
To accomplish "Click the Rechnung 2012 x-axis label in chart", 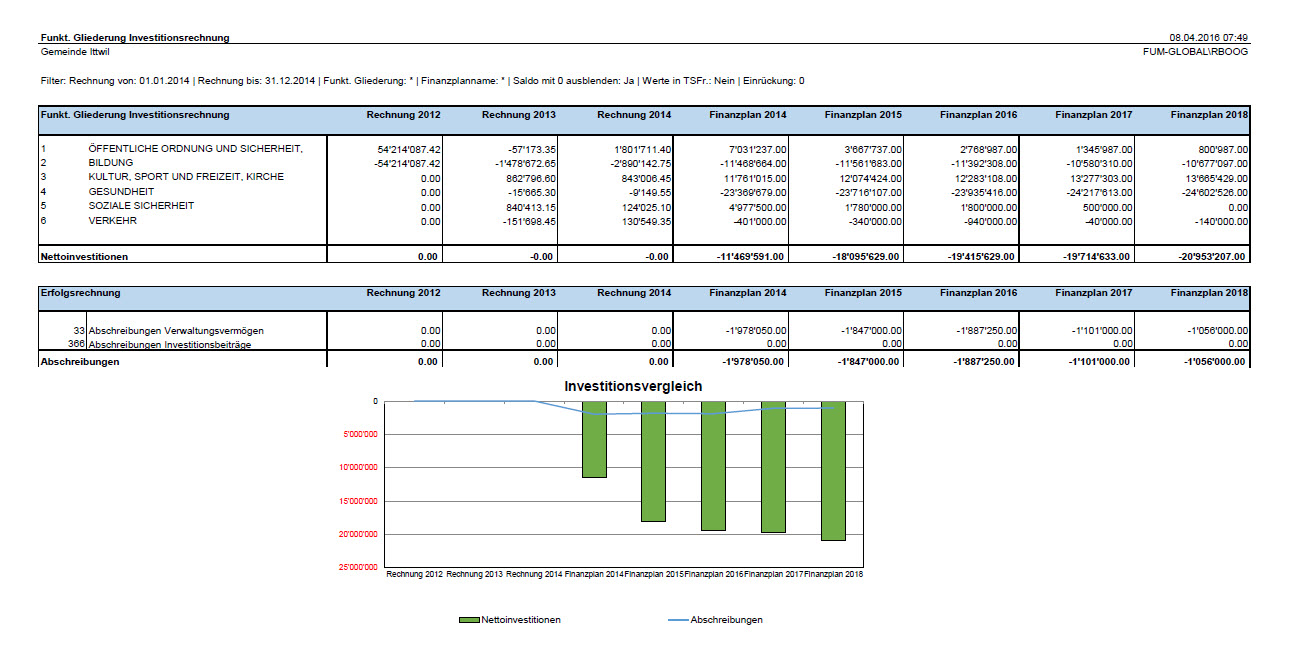I will (x=414, y=575).
